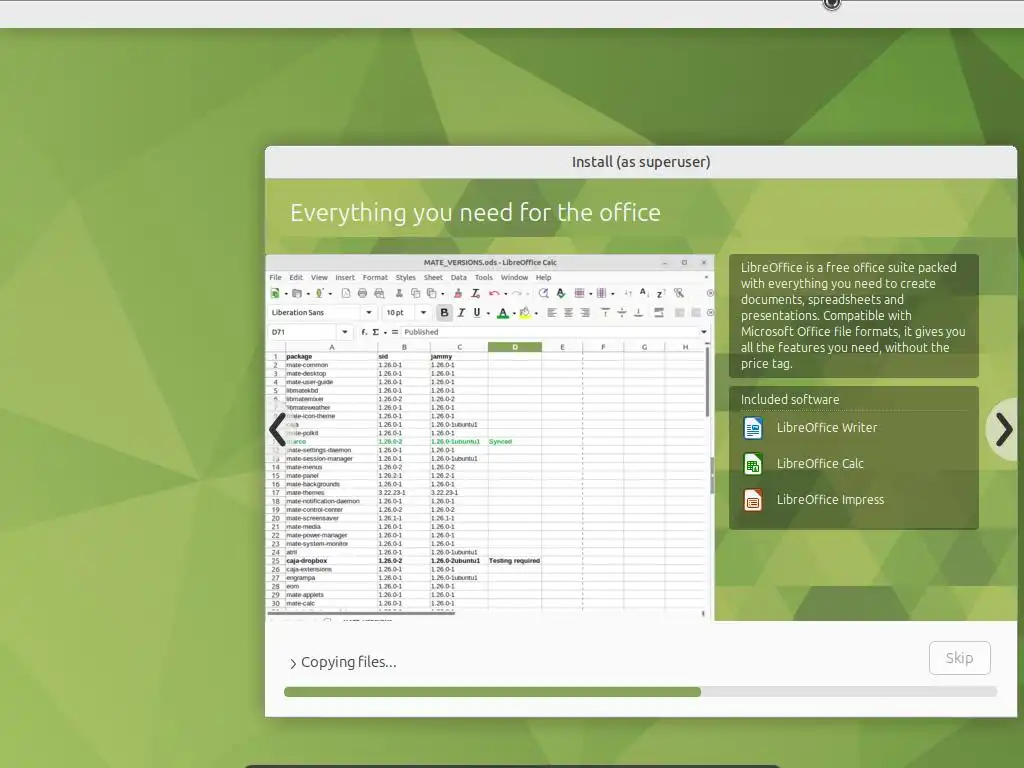The image size is (1024, 768).
Task: Click the caja-dropbox cell in the spreadsheet
Action: [330, 561]
